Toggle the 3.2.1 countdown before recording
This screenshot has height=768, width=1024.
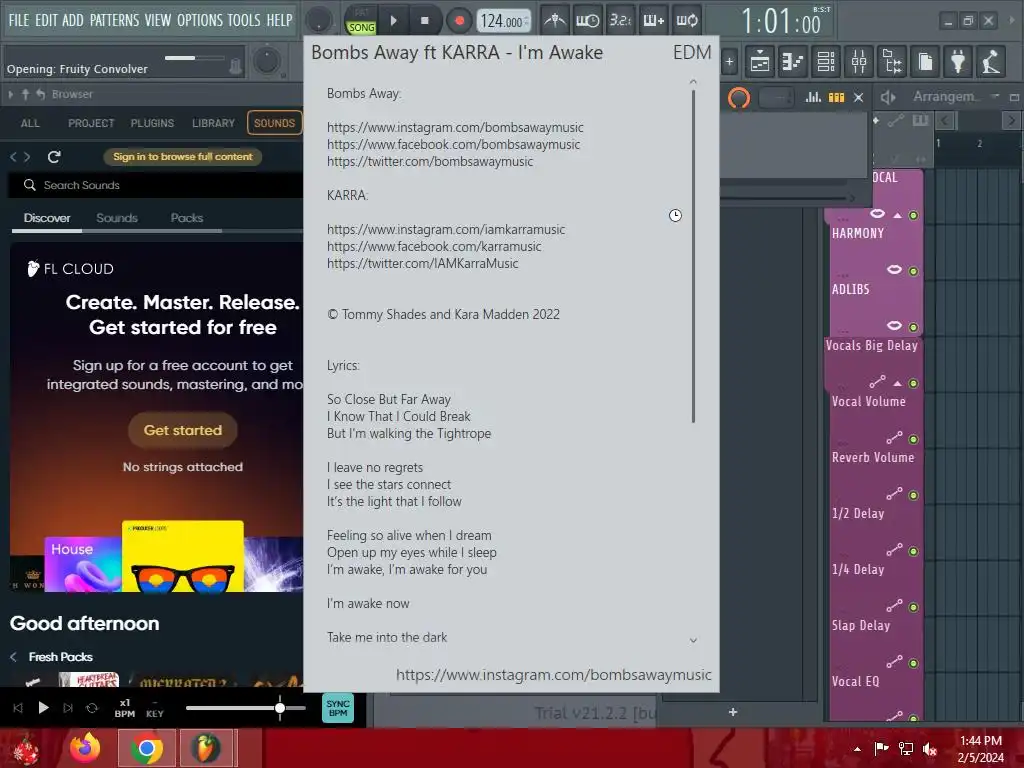click(620, 21)
